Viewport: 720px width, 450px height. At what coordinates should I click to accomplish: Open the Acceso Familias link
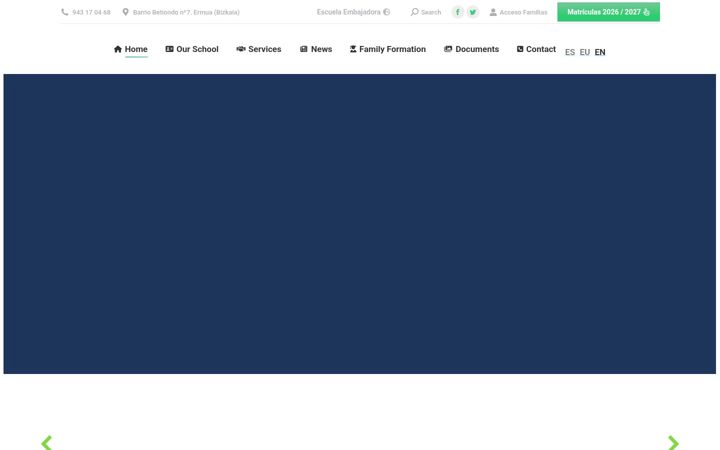pos(523,12)
